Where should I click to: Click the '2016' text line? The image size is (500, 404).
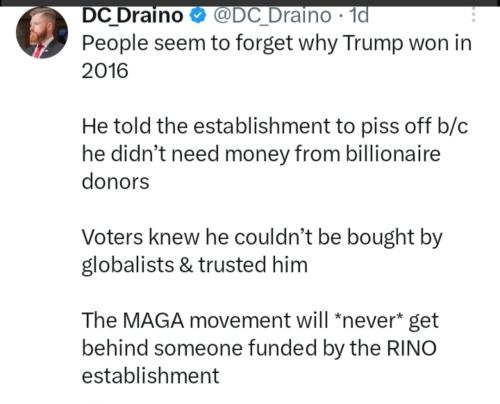(105, 71)
